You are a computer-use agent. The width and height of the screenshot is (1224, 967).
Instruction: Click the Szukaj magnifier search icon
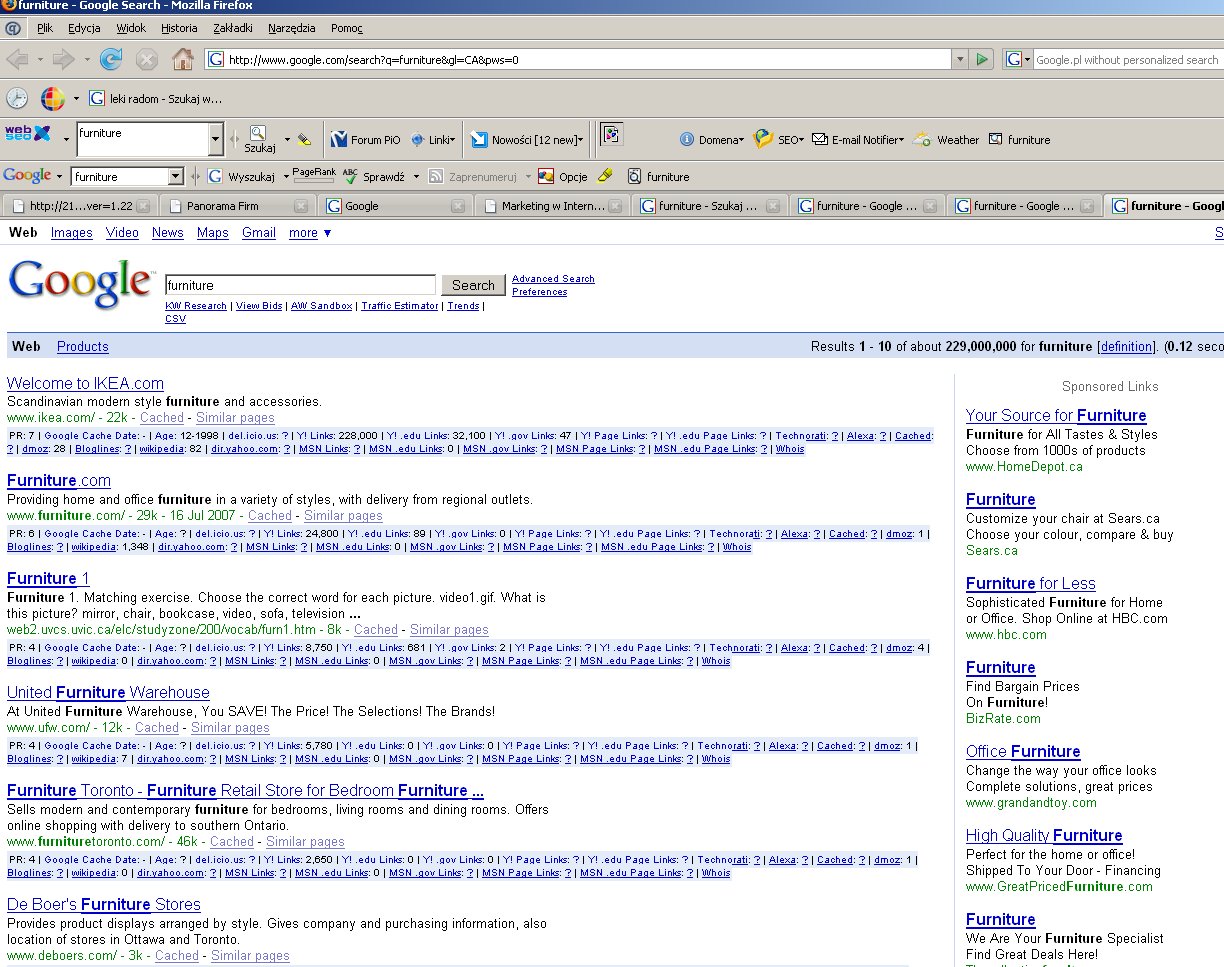pos(259,139)
